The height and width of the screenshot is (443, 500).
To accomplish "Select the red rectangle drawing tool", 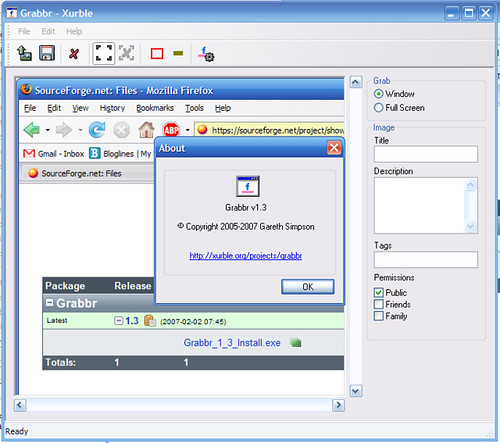I will 157,53.
